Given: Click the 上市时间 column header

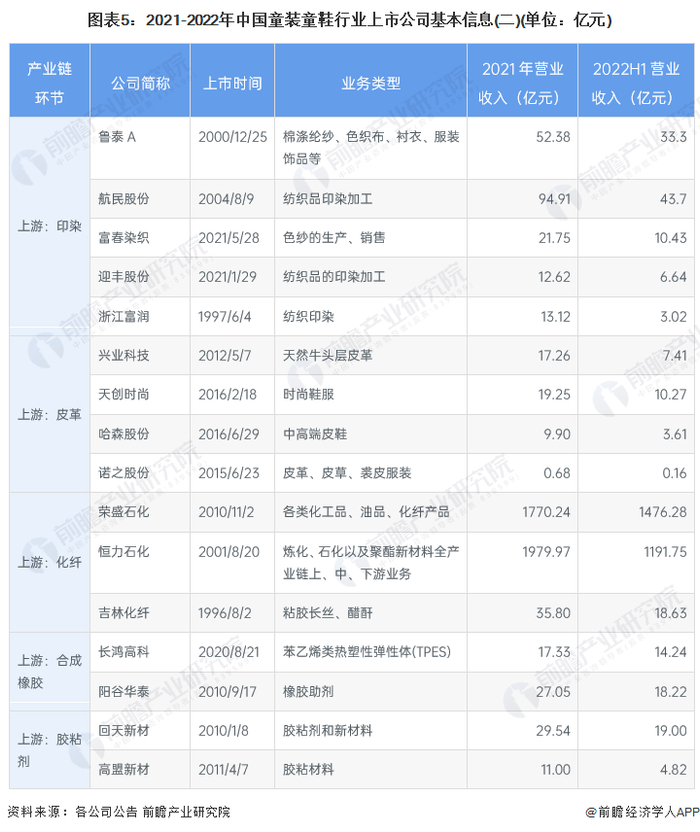Looking at the screenshot, I should click(x=232, y=81).
